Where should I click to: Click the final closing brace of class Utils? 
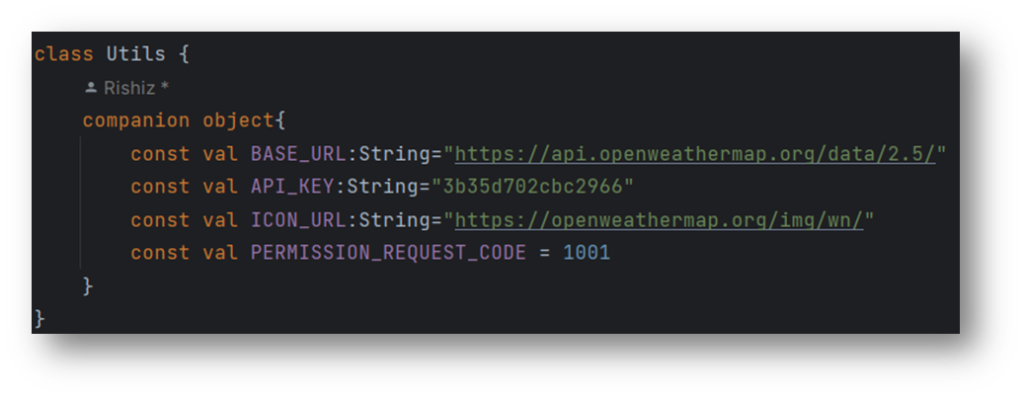tap(39, 319)
